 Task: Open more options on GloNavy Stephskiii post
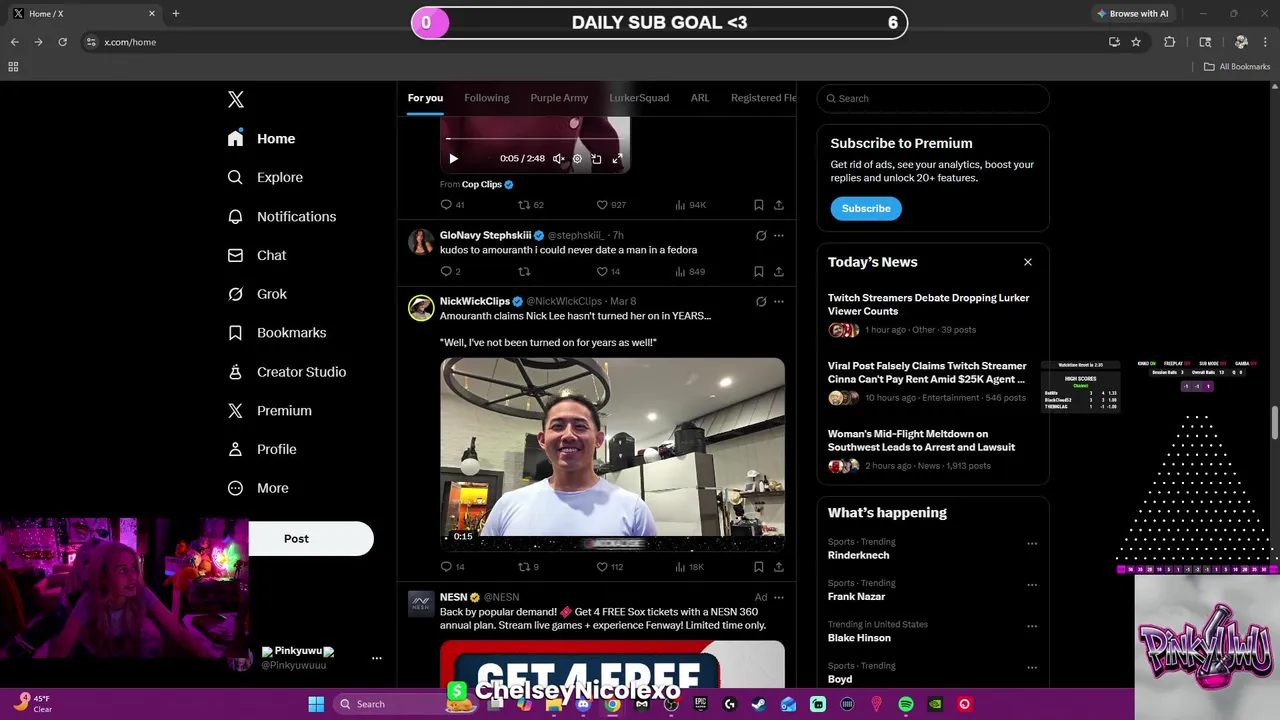click(x=779, y=236)
